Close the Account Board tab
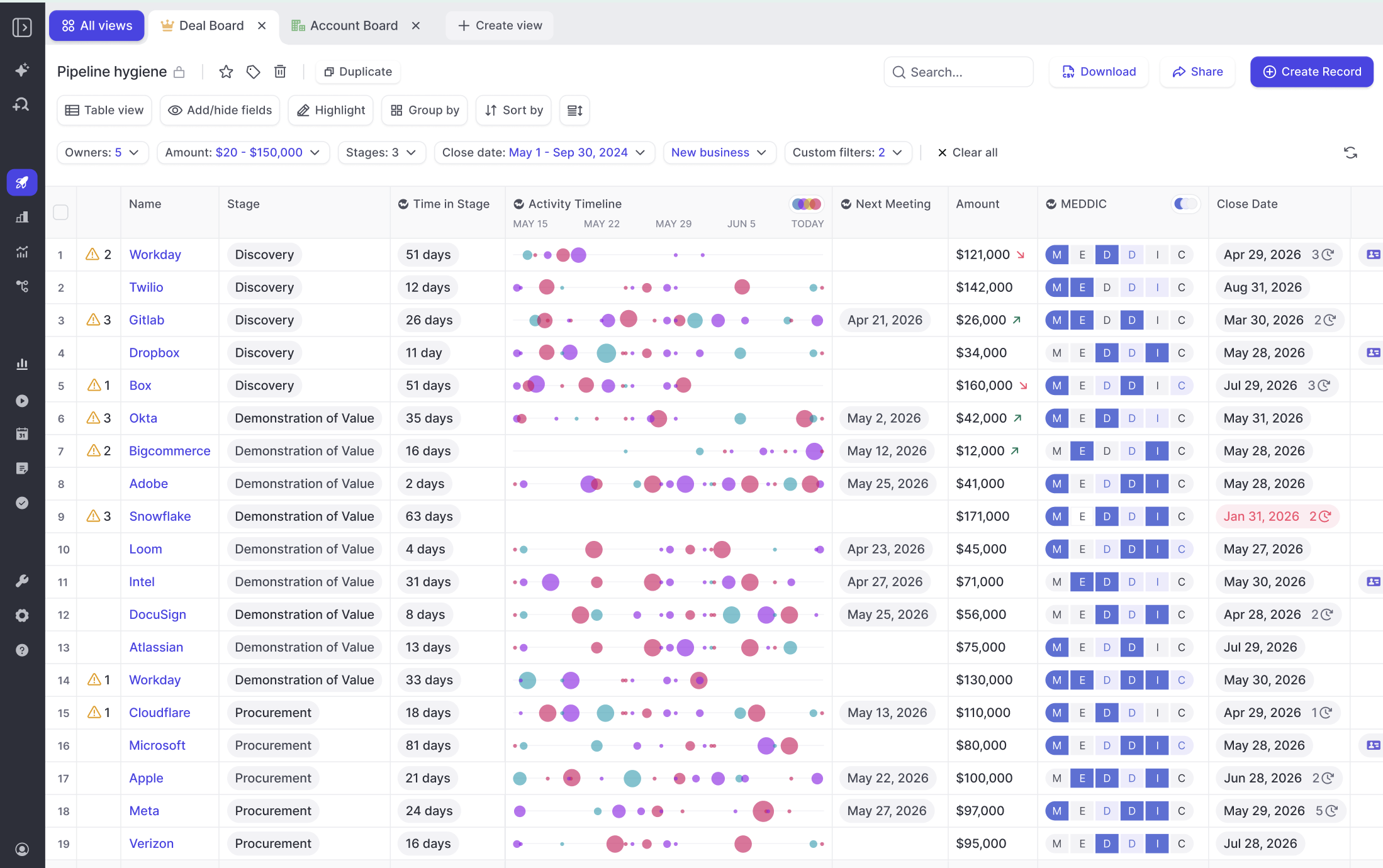1383x868 pixels. [x=416, y=26]
